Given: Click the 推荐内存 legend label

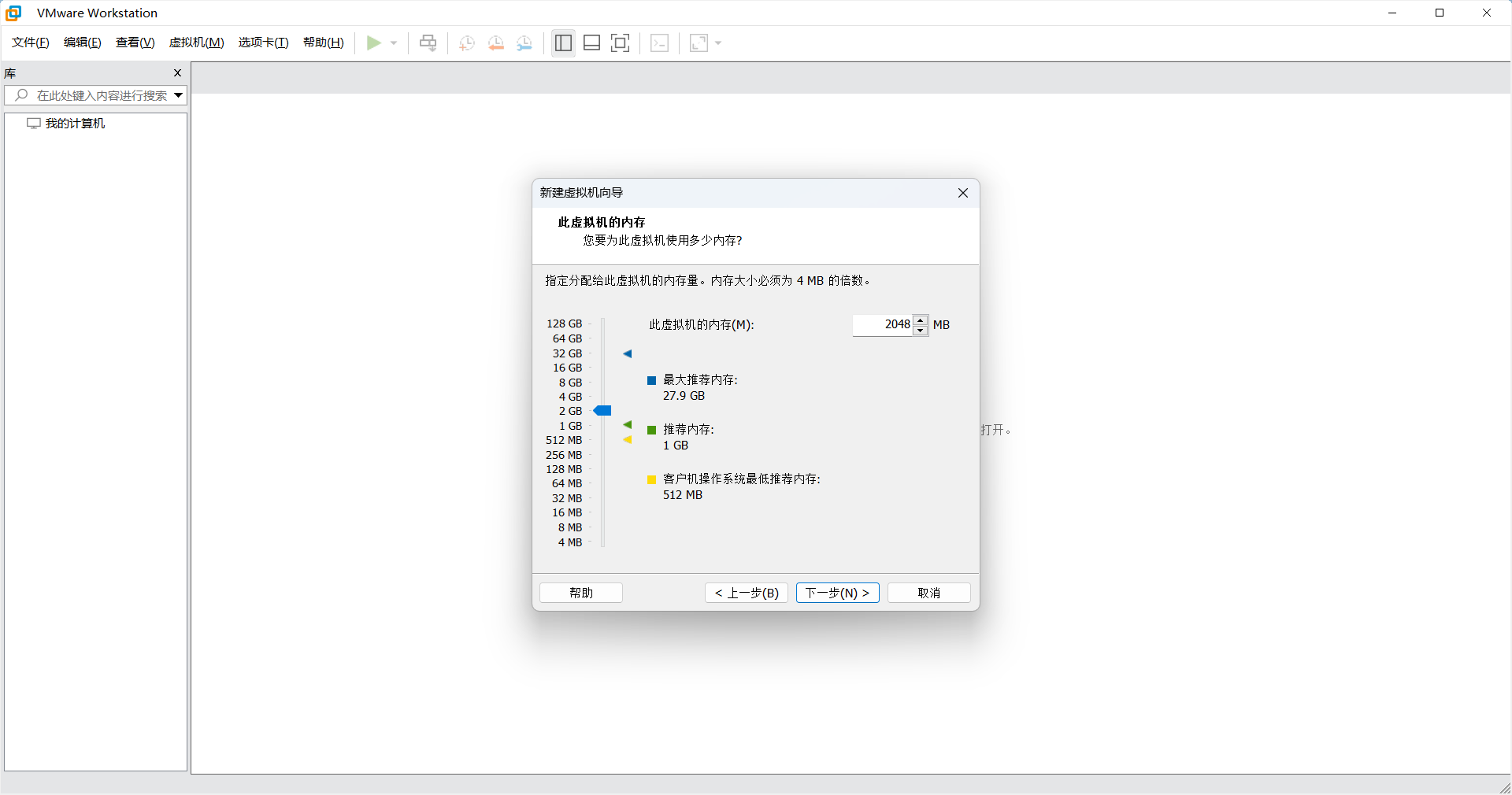Looking at the screenshot, I should [x=688, y=430].
